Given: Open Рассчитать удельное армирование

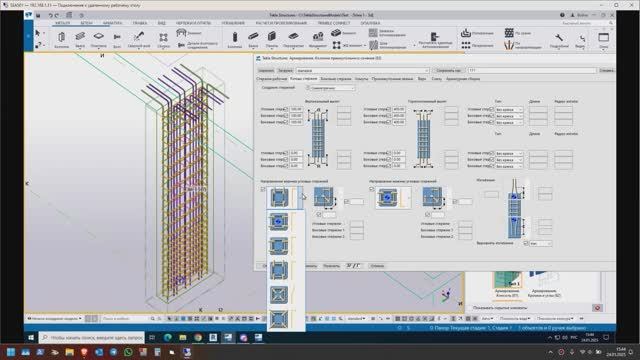Looking at the screenshot, I should click(435, 40).
